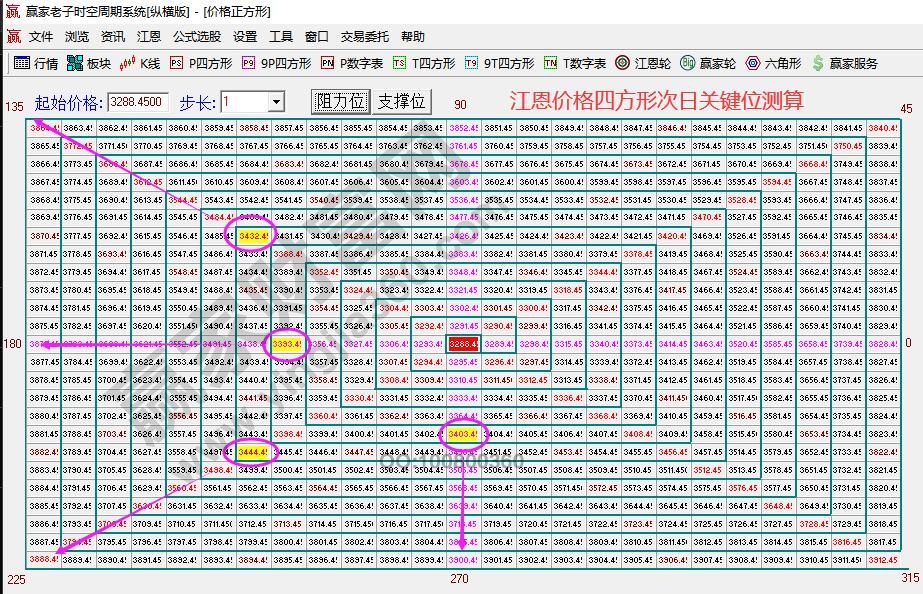Open the 公式选股 menu
This screenshot has width=923, height=594.
195,34
